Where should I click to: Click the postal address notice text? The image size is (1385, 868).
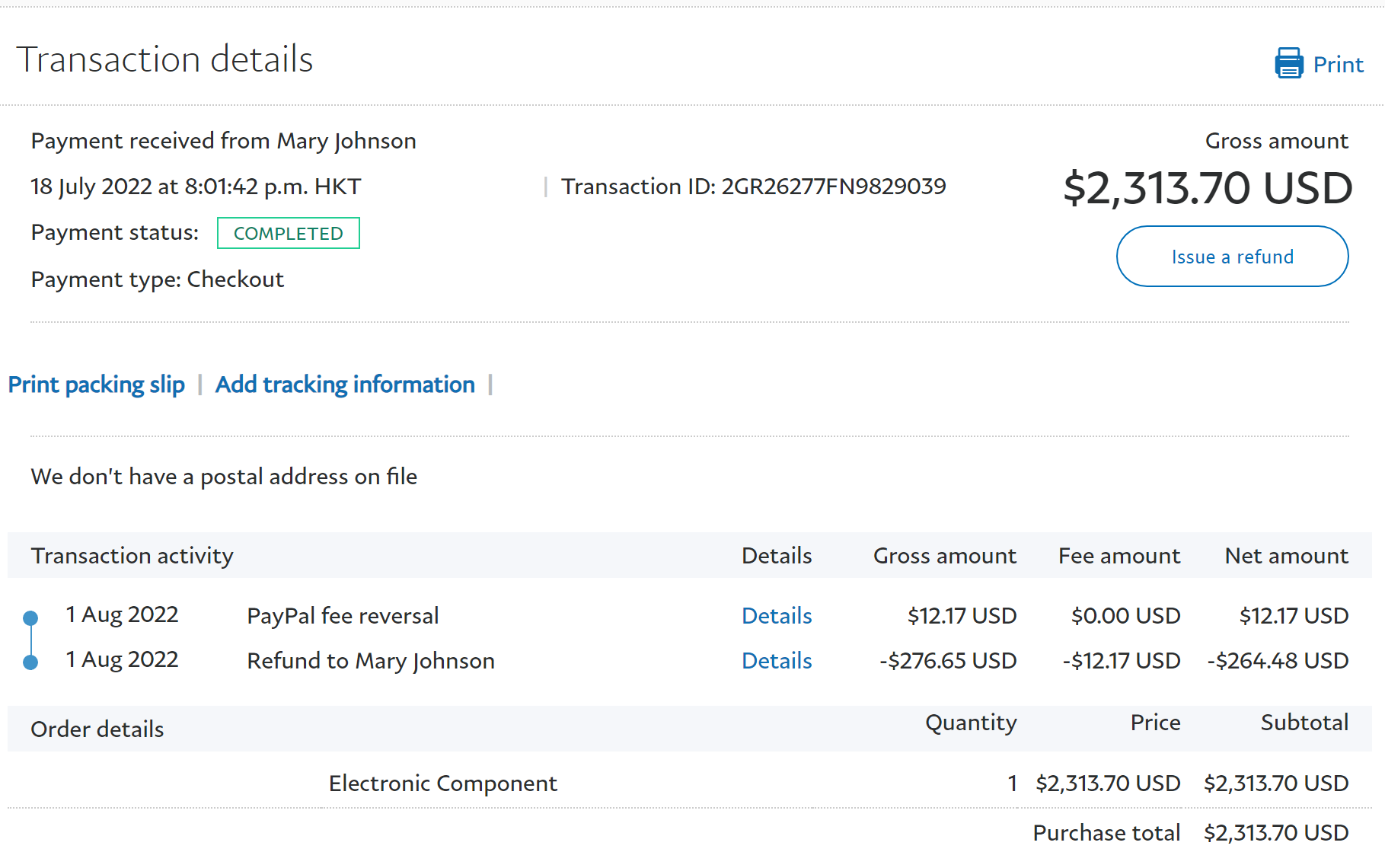click(x=224, y=477)
